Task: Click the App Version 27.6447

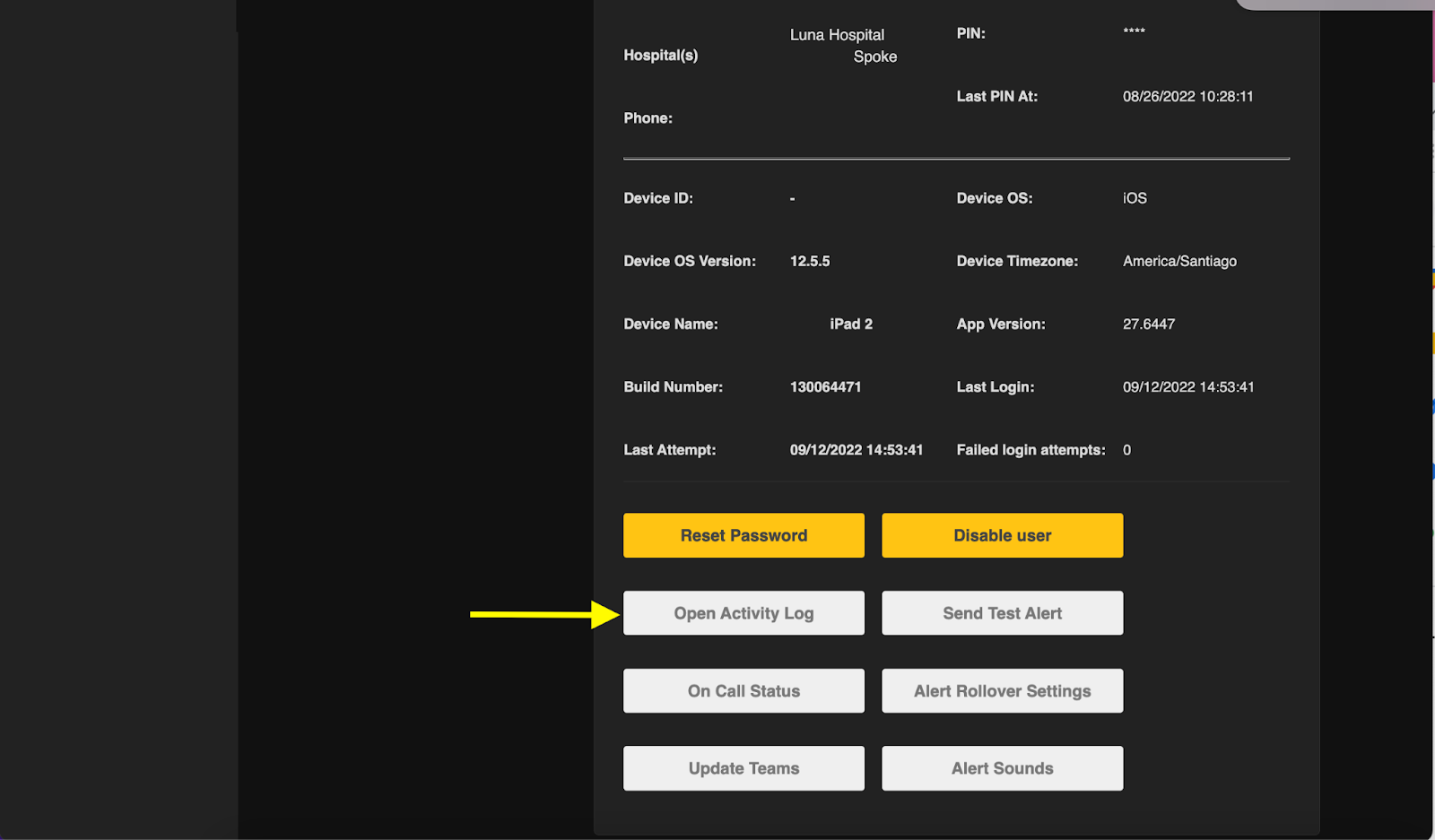Action: (1148, 325)
